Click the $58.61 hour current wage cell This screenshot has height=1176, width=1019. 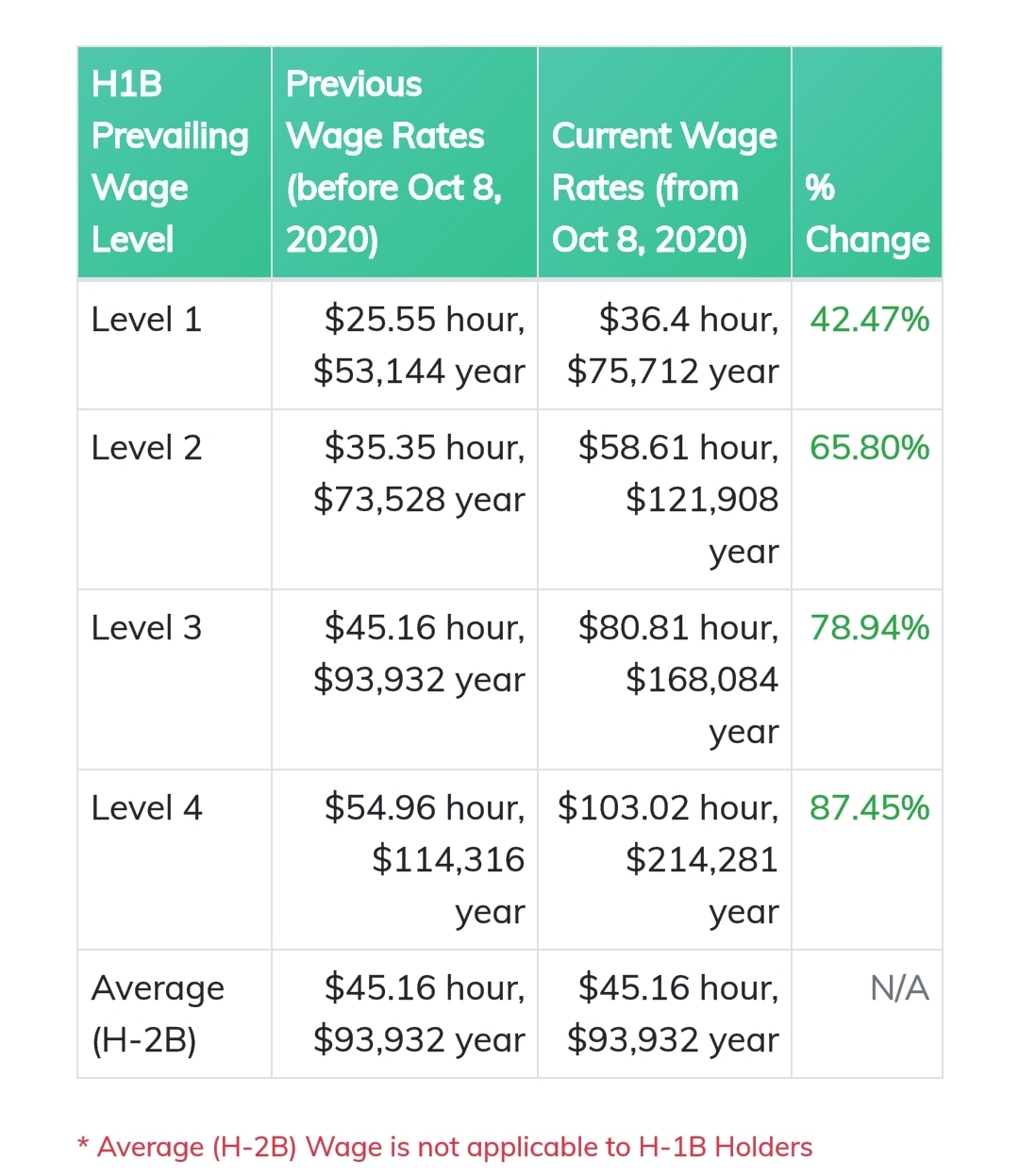678,499
